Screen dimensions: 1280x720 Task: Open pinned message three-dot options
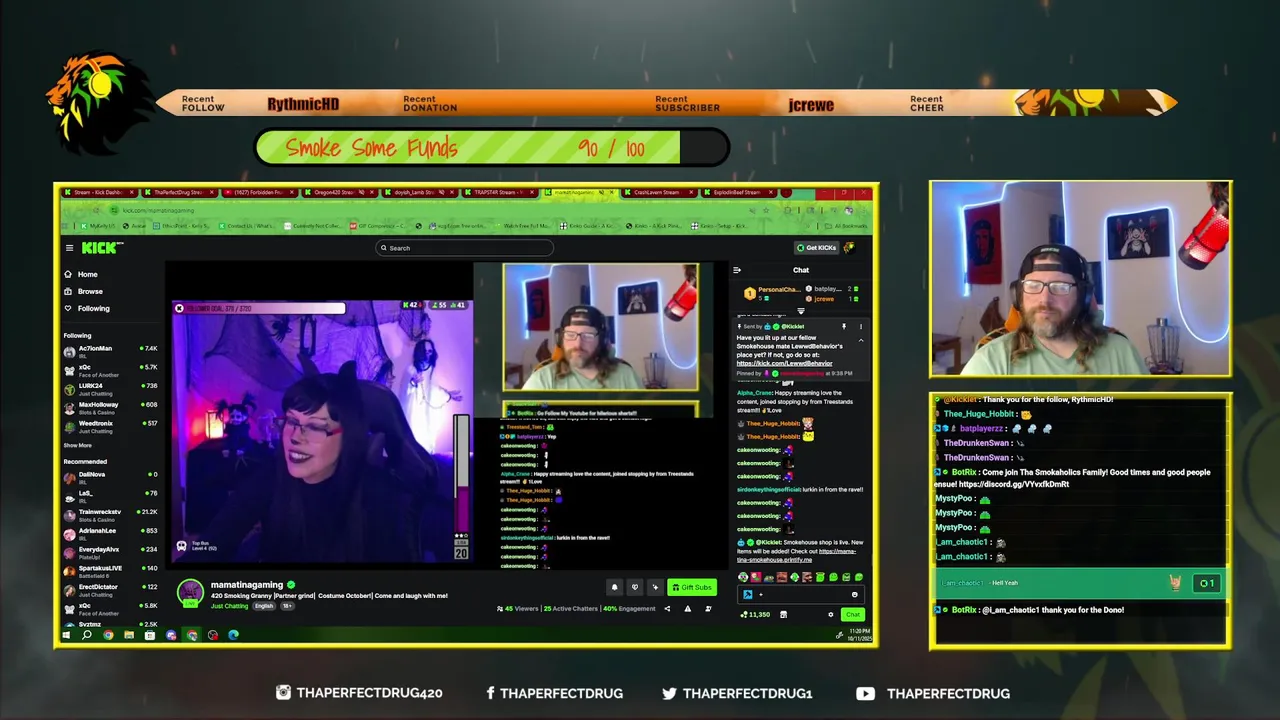pos(861,326)
